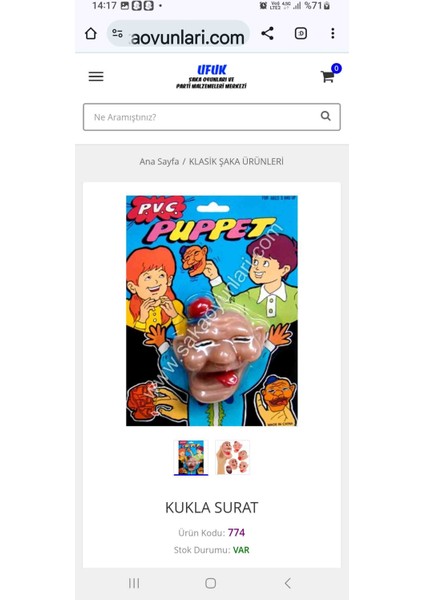
Task: Select the second finger puppets thumbnail
Action: [x=232, y=457]
